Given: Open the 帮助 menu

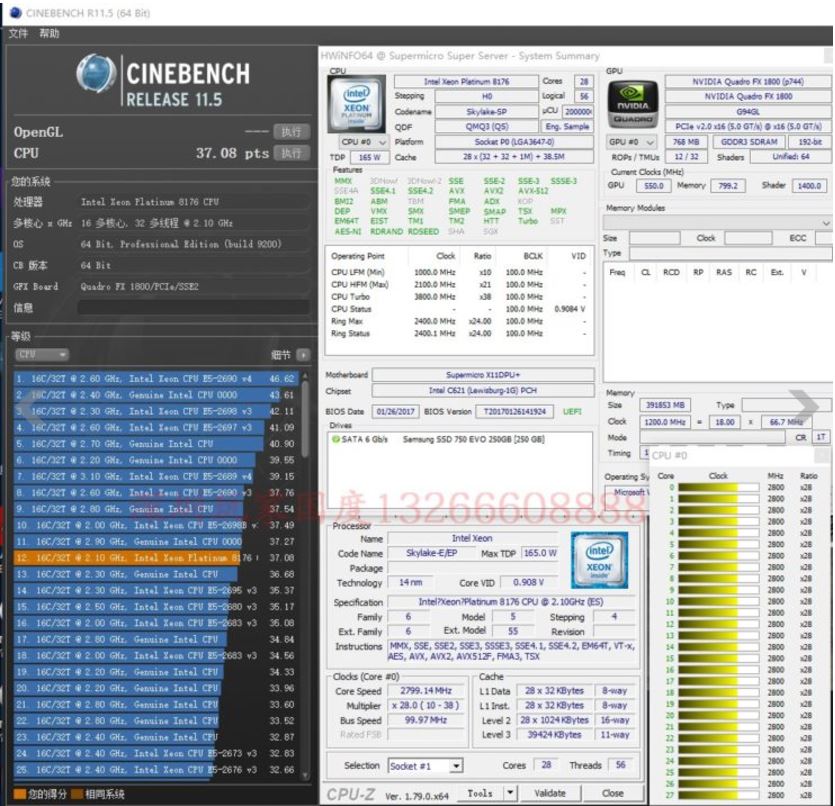Looking at the screenshot, I should 49,33.
